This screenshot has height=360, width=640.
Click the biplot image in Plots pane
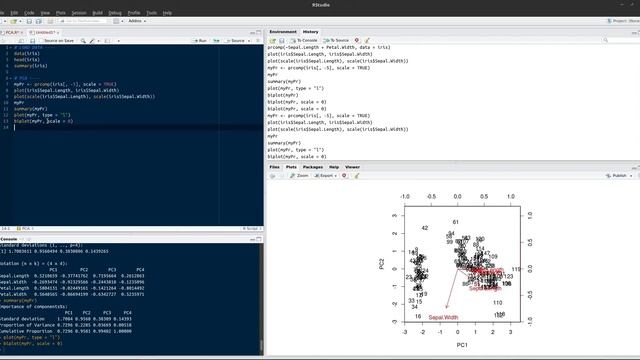click(x=456, y=270)
